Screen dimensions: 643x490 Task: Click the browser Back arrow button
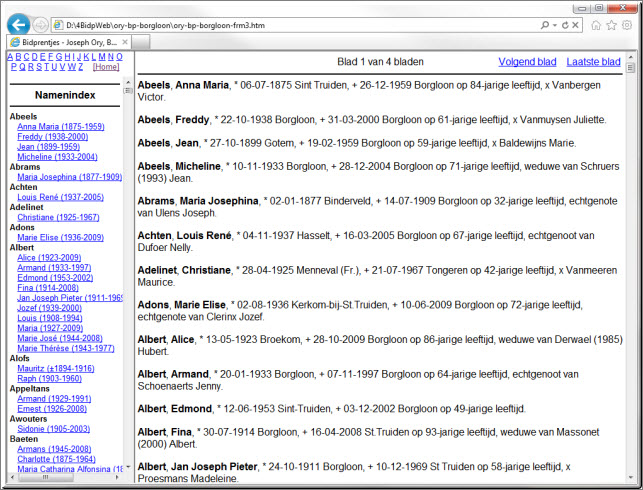pyautogui.click(x=18, y=24)
